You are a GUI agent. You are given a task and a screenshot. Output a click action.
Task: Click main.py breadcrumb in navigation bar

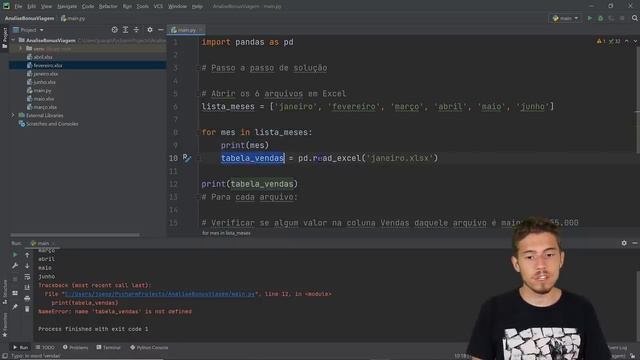73,18
